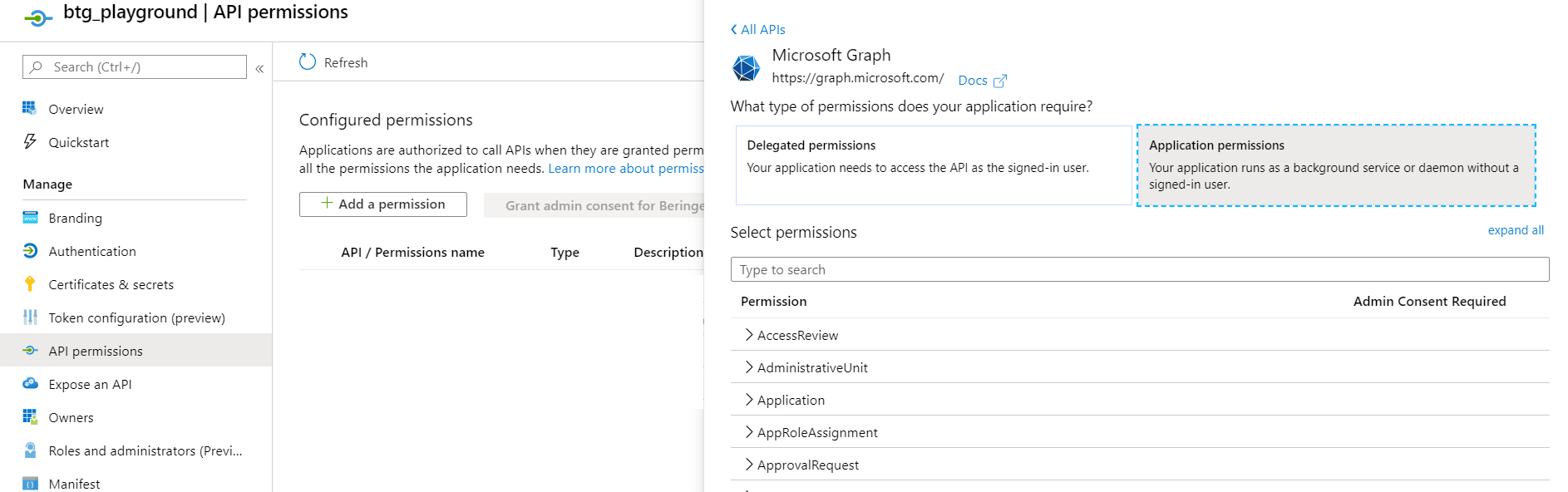Click the btg_playground app registration icon
Image resolution: width=1568 pixels, height=492 pixels.
click(x=38, y=17)
